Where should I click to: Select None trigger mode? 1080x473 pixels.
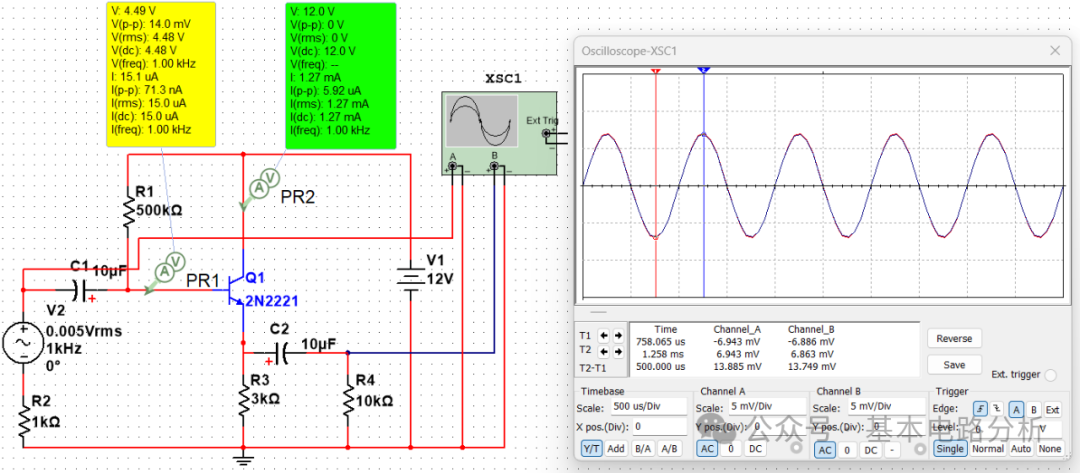click(x=1050, y=448)
